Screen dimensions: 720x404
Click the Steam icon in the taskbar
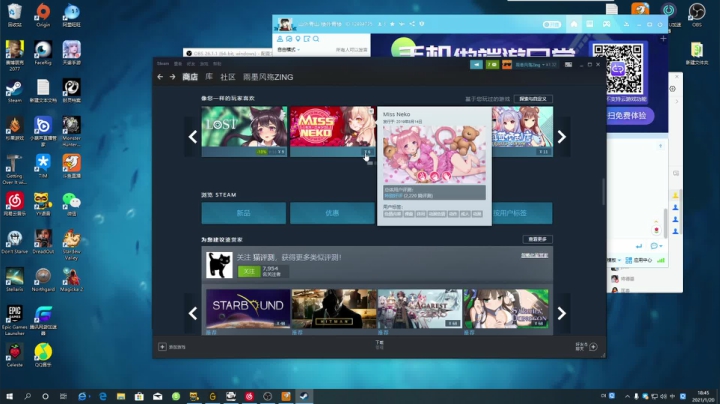(304, 396)
